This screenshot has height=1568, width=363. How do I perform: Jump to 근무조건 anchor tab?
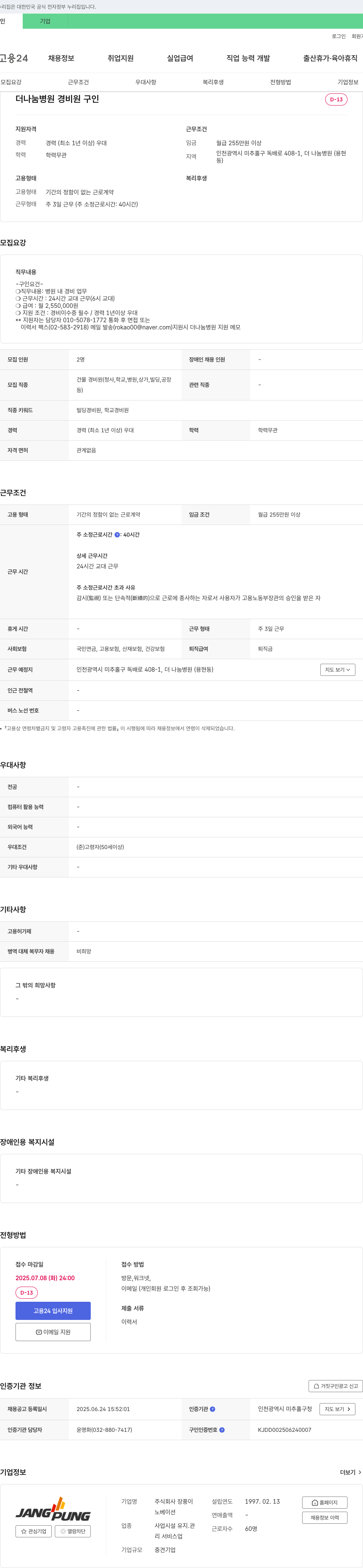point(78,82)
